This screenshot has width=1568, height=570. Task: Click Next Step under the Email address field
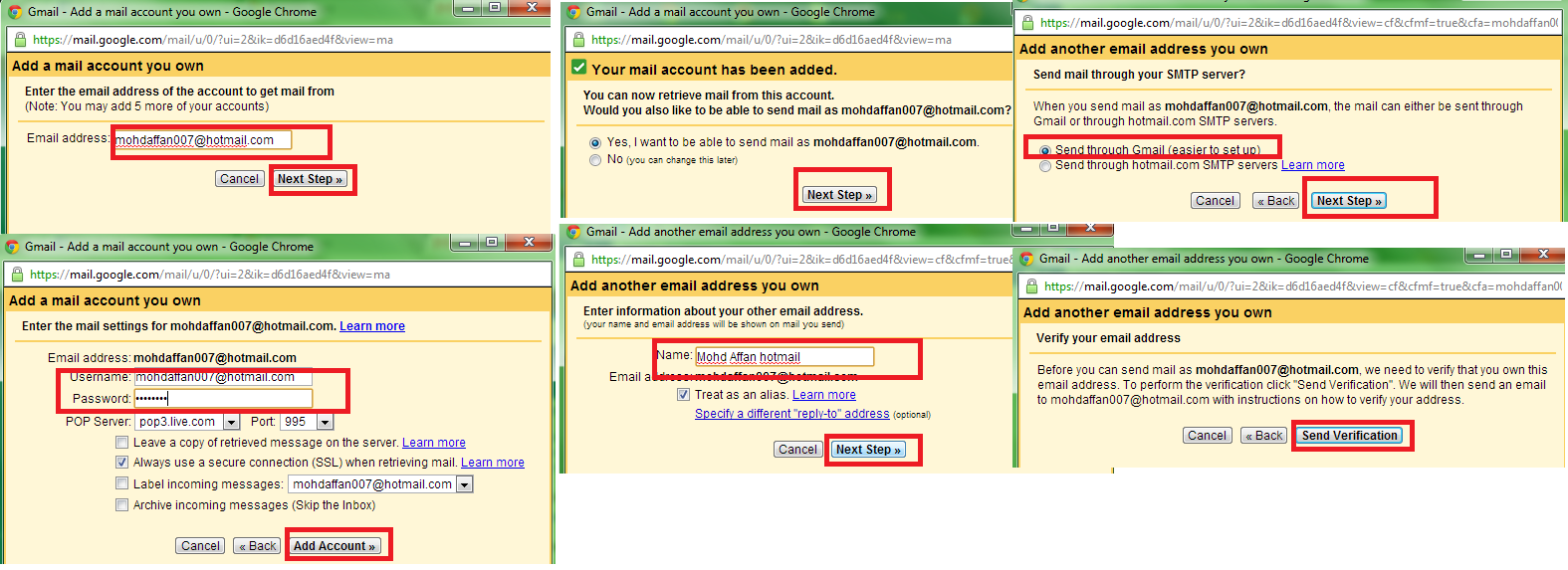coord(311,179)
